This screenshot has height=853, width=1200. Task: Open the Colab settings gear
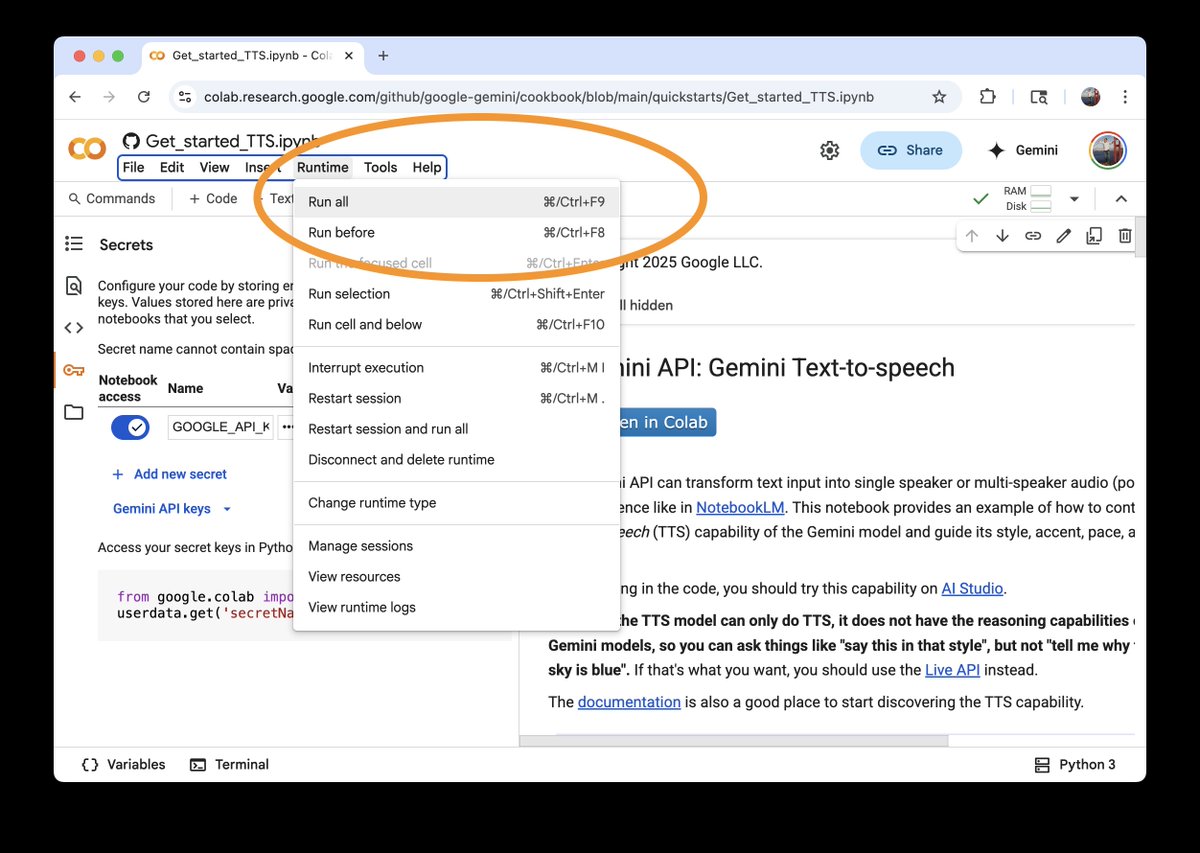point(829,150)
